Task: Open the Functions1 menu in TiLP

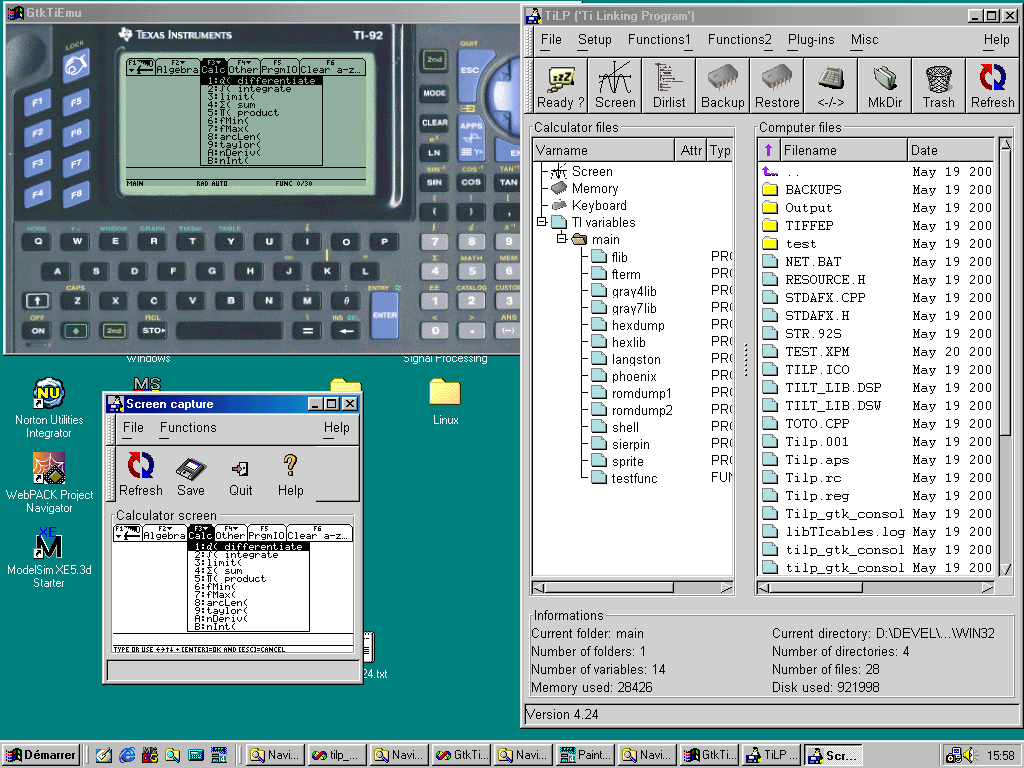Action: click(659, 40)
